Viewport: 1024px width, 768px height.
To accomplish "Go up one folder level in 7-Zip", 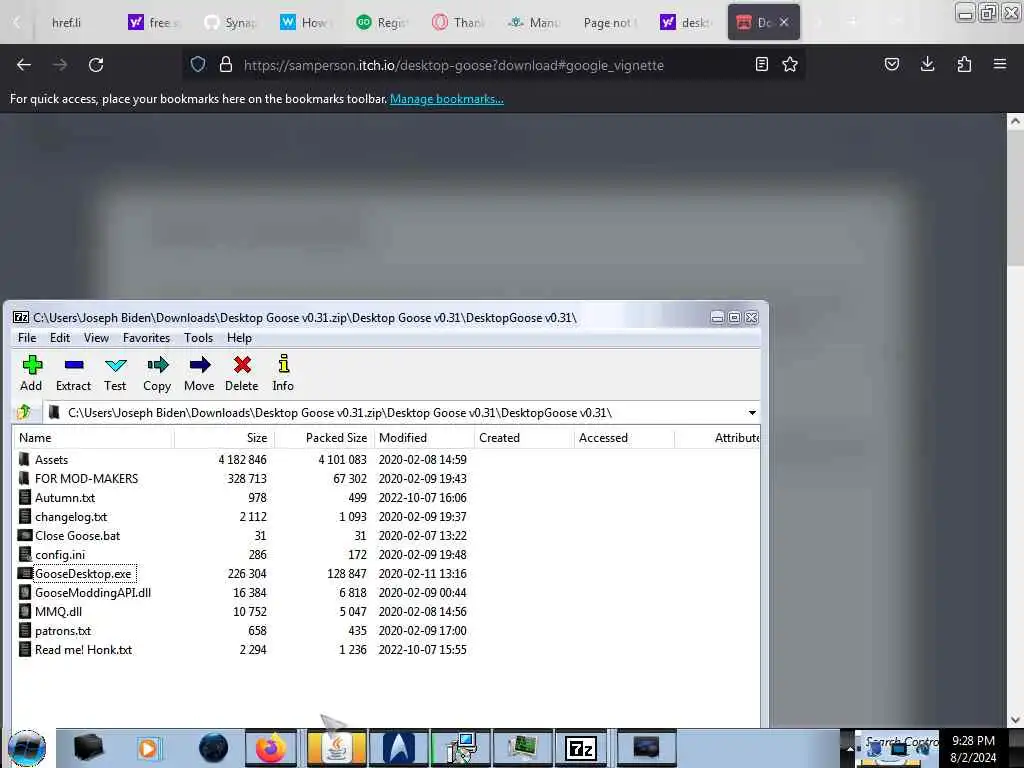I will pos(25,412).
